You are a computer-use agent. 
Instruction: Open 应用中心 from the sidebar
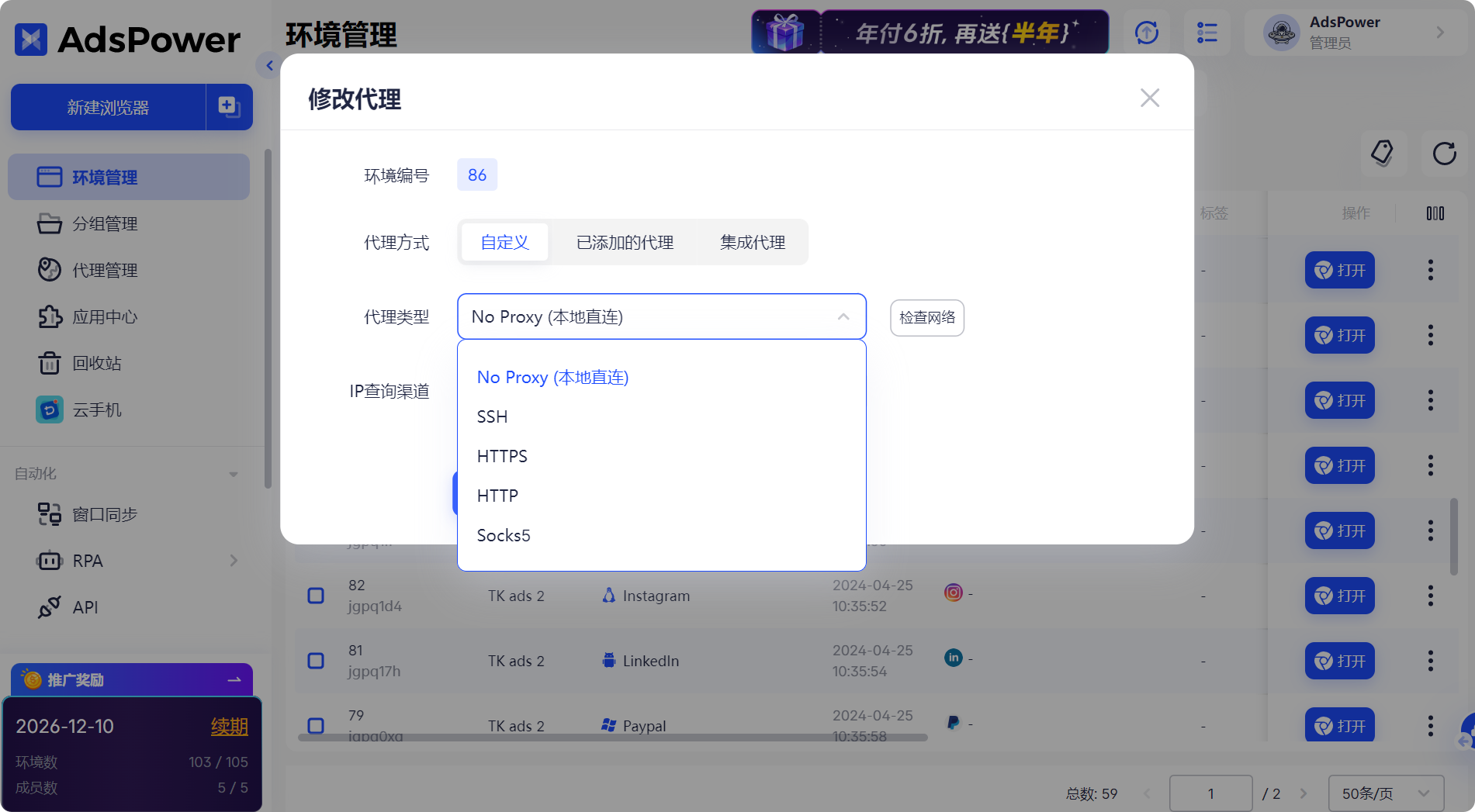pyautogui.click(x=104, y=316)
